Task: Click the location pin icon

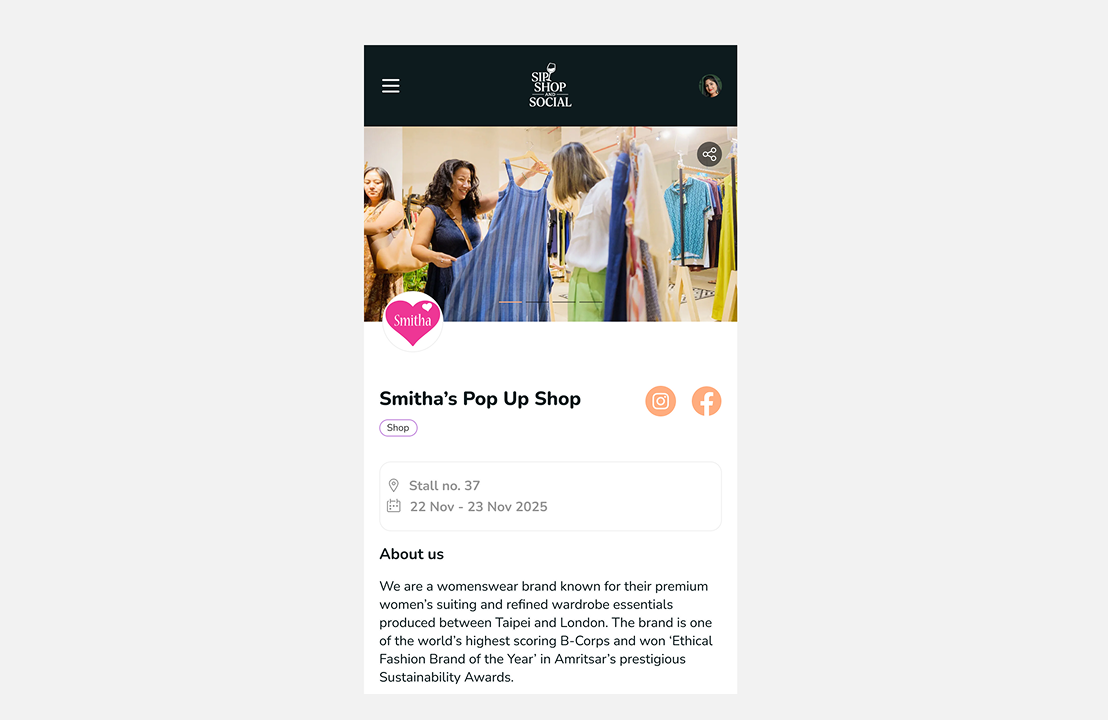Action: (394, 485)
